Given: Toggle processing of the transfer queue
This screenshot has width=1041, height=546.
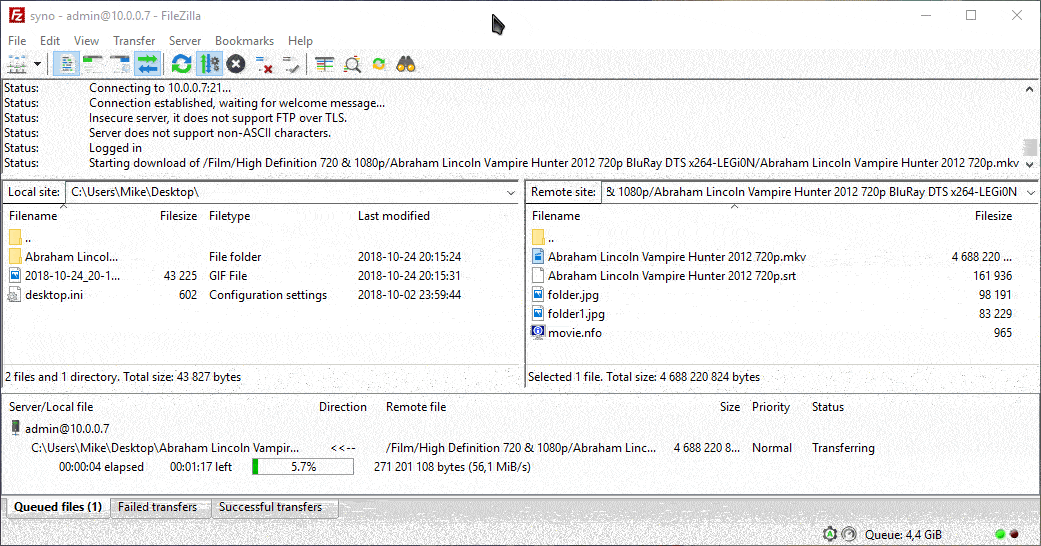Looking at the screenshot, I should [x=210, y=64].
